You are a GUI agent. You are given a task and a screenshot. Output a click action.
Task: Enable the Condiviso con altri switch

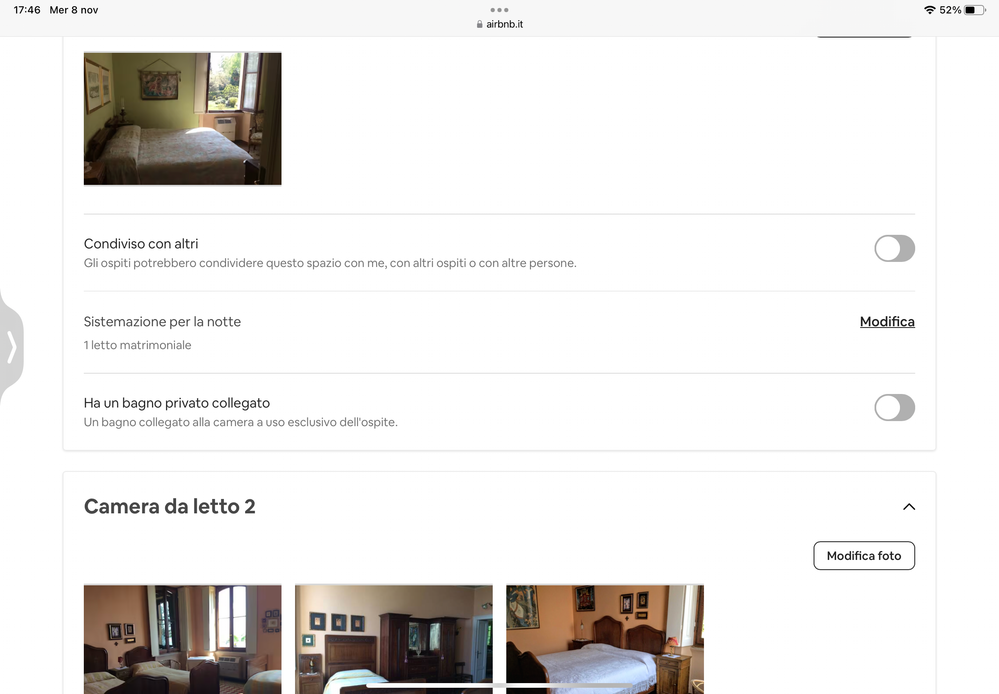pos(894,249)
